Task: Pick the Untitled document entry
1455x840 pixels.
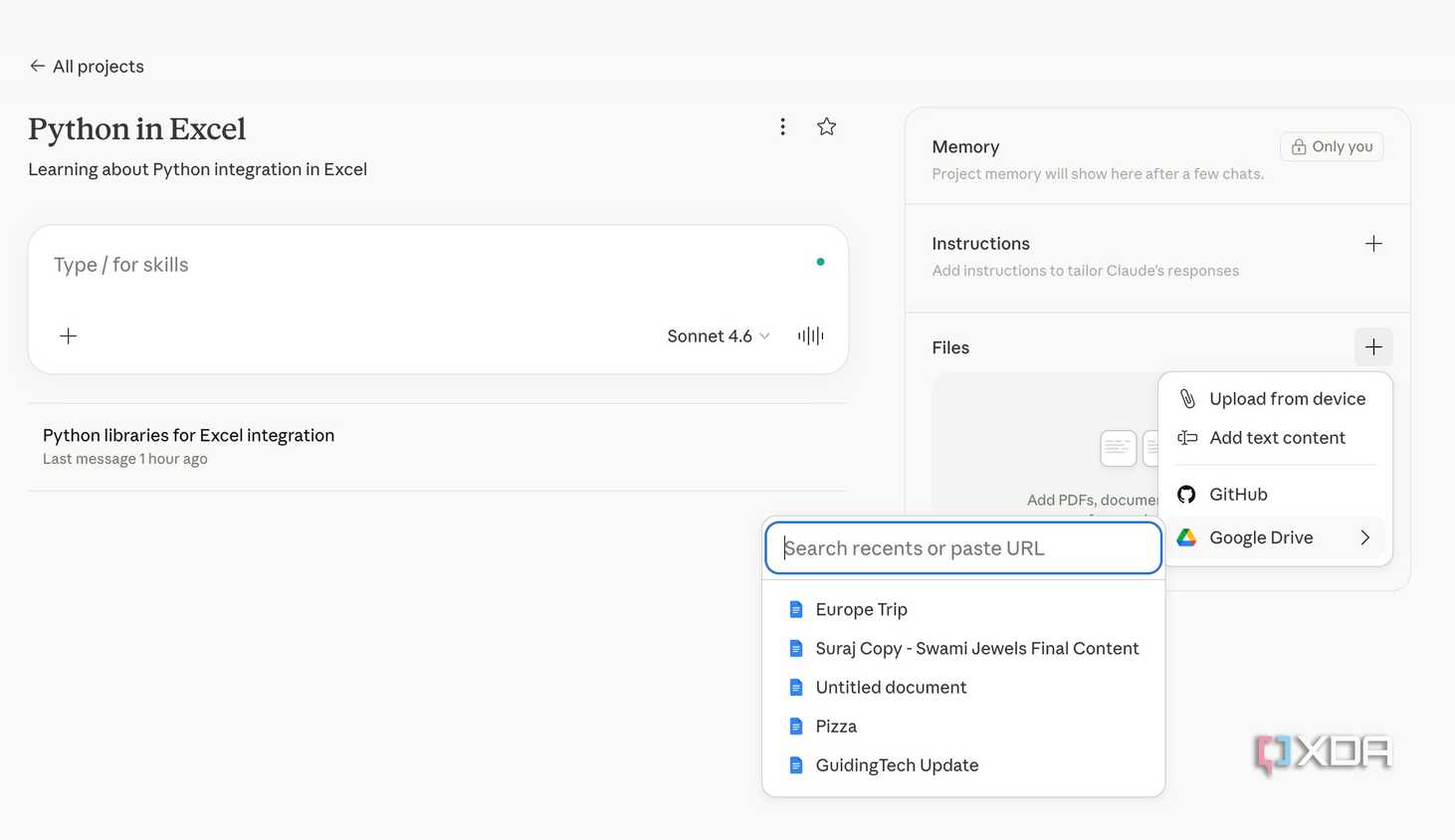Action: tap(963, 687)
